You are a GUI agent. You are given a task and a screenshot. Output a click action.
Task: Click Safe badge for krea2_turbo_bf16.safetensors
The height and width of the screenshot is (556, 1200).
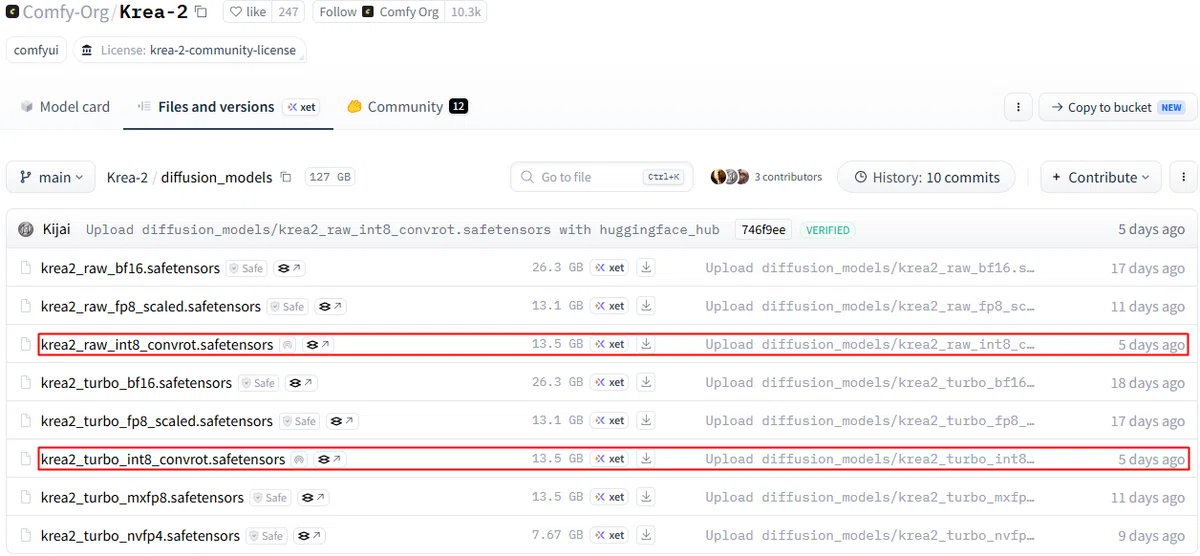[258, 383]
